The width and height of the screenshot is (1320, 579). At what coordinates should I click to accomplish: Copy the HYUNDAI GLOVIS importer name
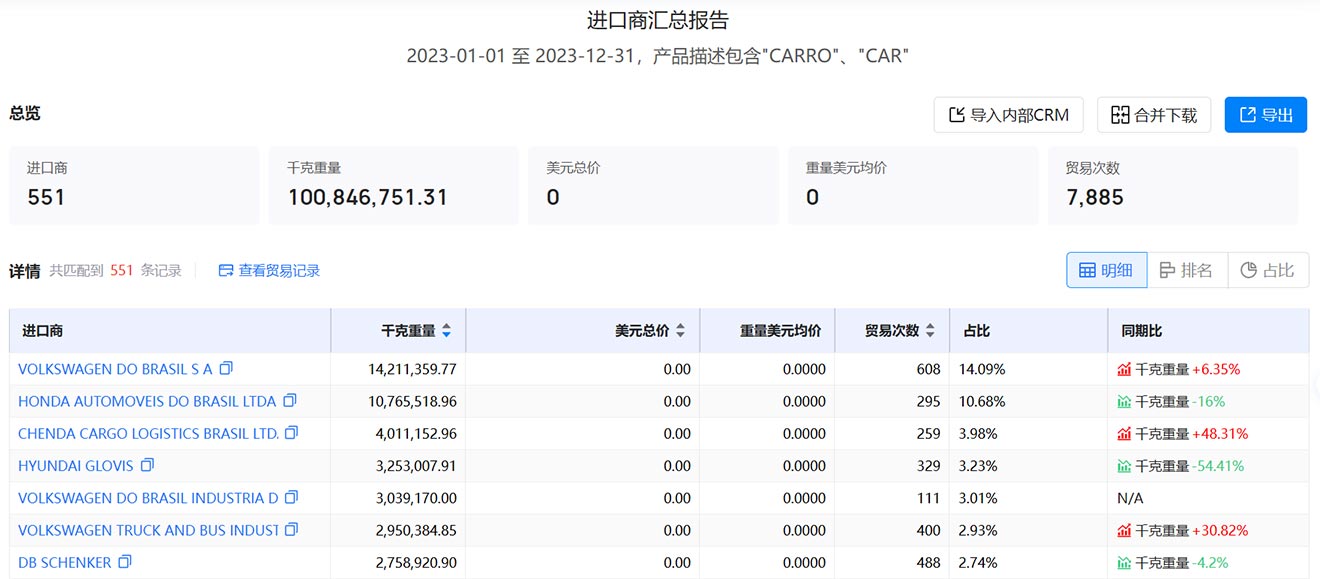147,465
